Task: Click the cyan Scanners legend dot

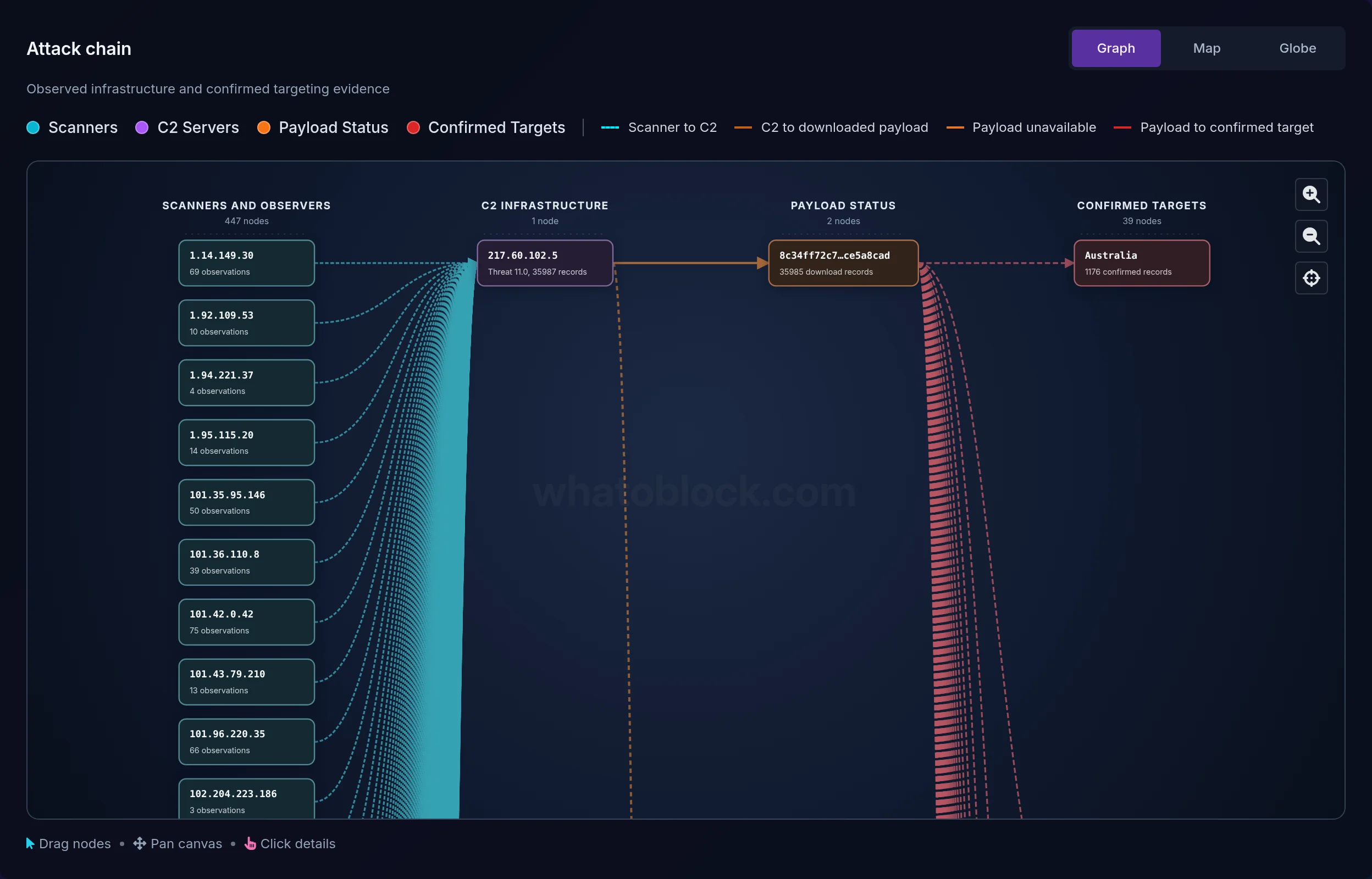Action: click(x=33, y=127)
